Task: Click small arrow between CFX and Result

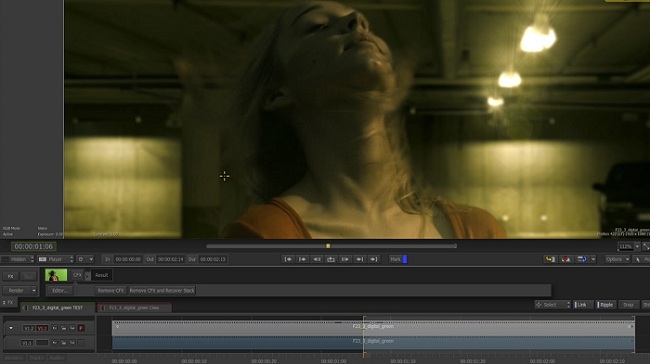Action: point(87,275)
